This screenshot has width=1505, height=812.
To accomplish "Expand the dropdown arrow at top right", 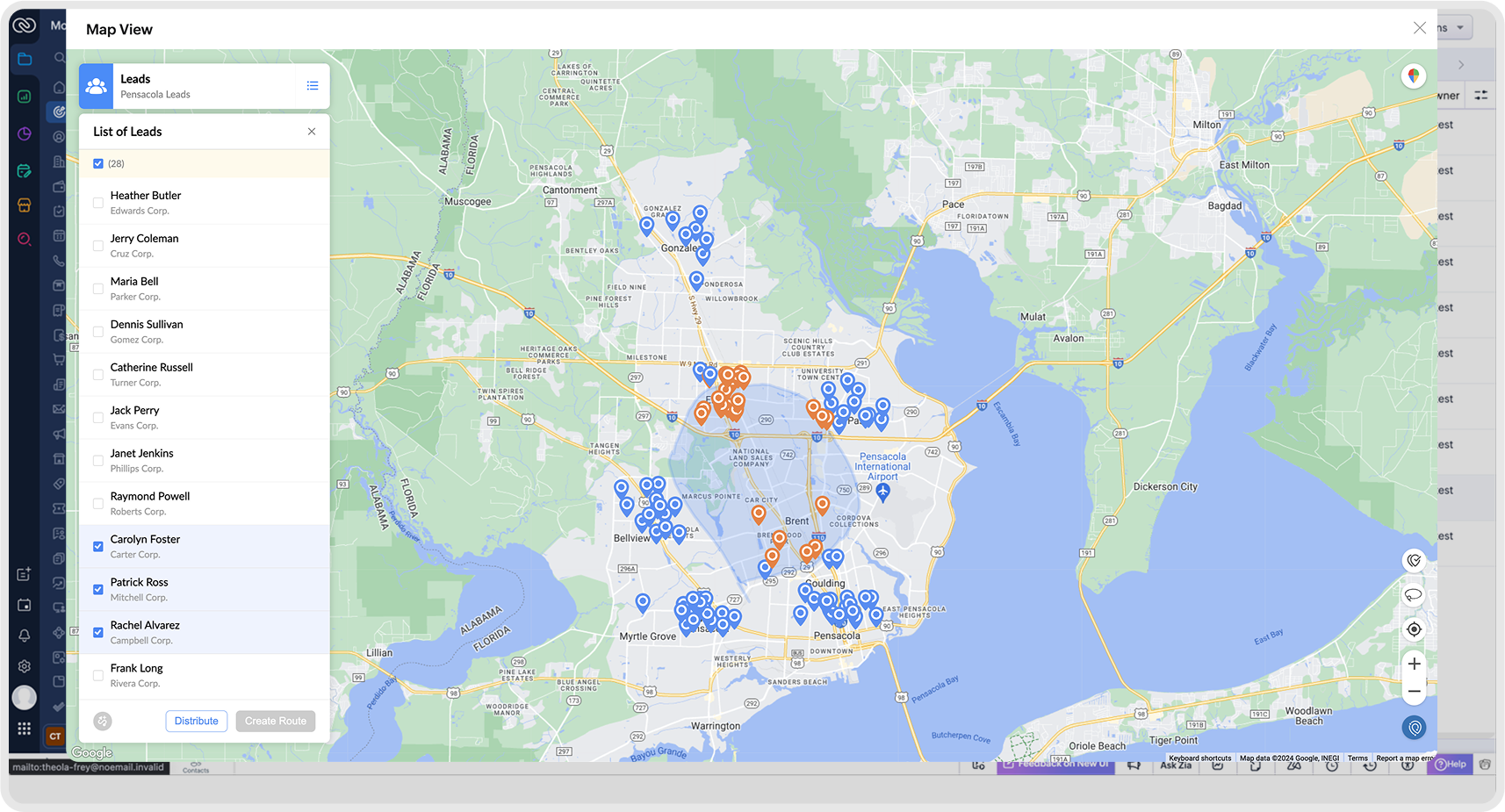I will (1460, 27).
